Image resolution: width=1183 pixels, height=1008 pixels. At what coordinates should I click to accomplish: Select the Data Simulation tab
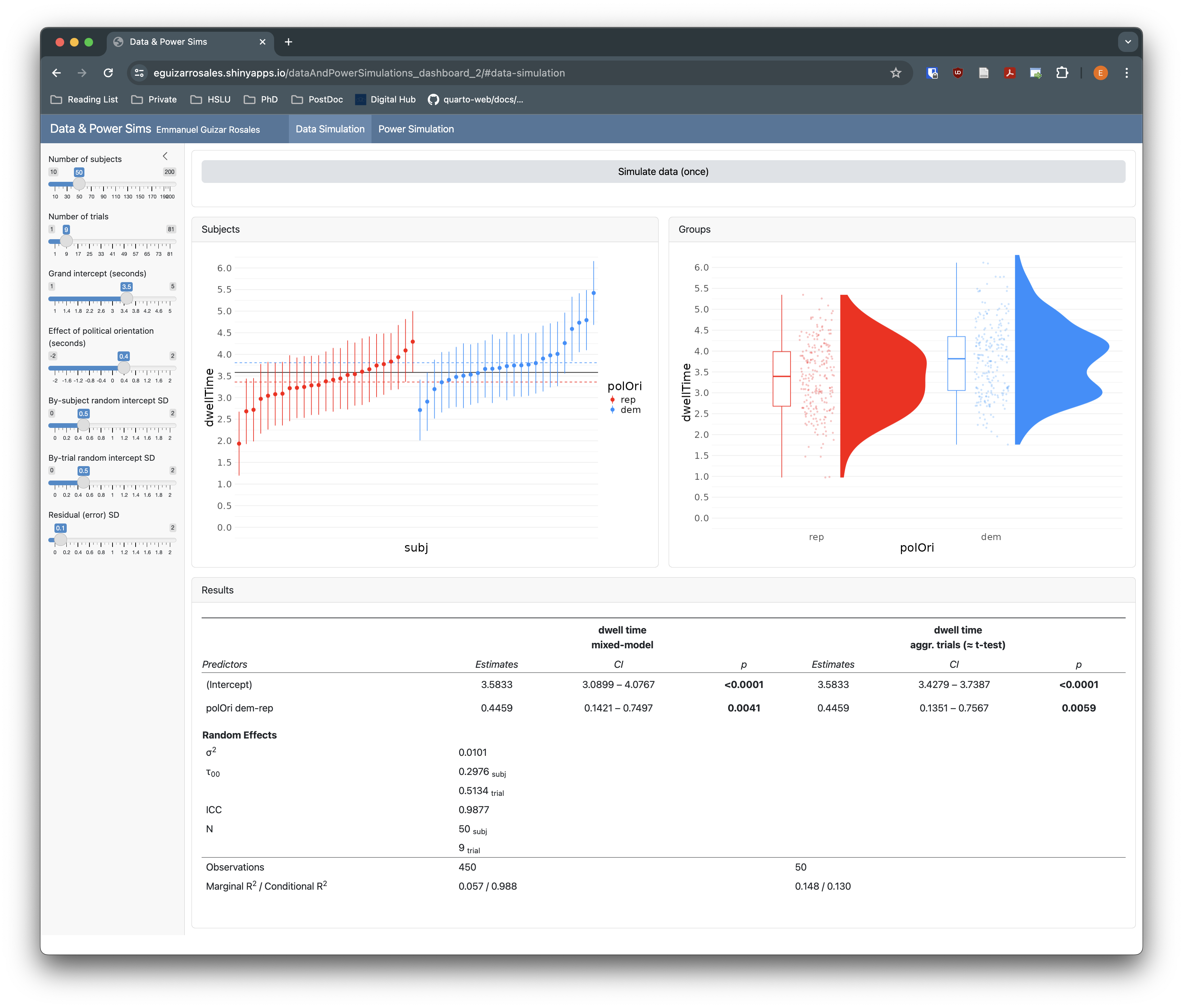click(329, 128)
